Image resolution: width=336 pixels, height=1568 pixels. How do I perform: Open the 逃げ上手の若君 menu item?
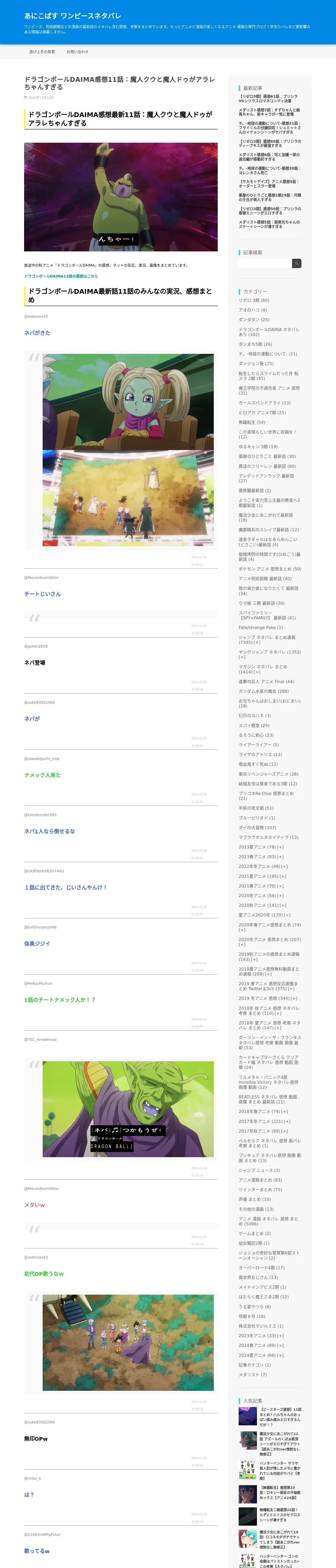[42, 52]
